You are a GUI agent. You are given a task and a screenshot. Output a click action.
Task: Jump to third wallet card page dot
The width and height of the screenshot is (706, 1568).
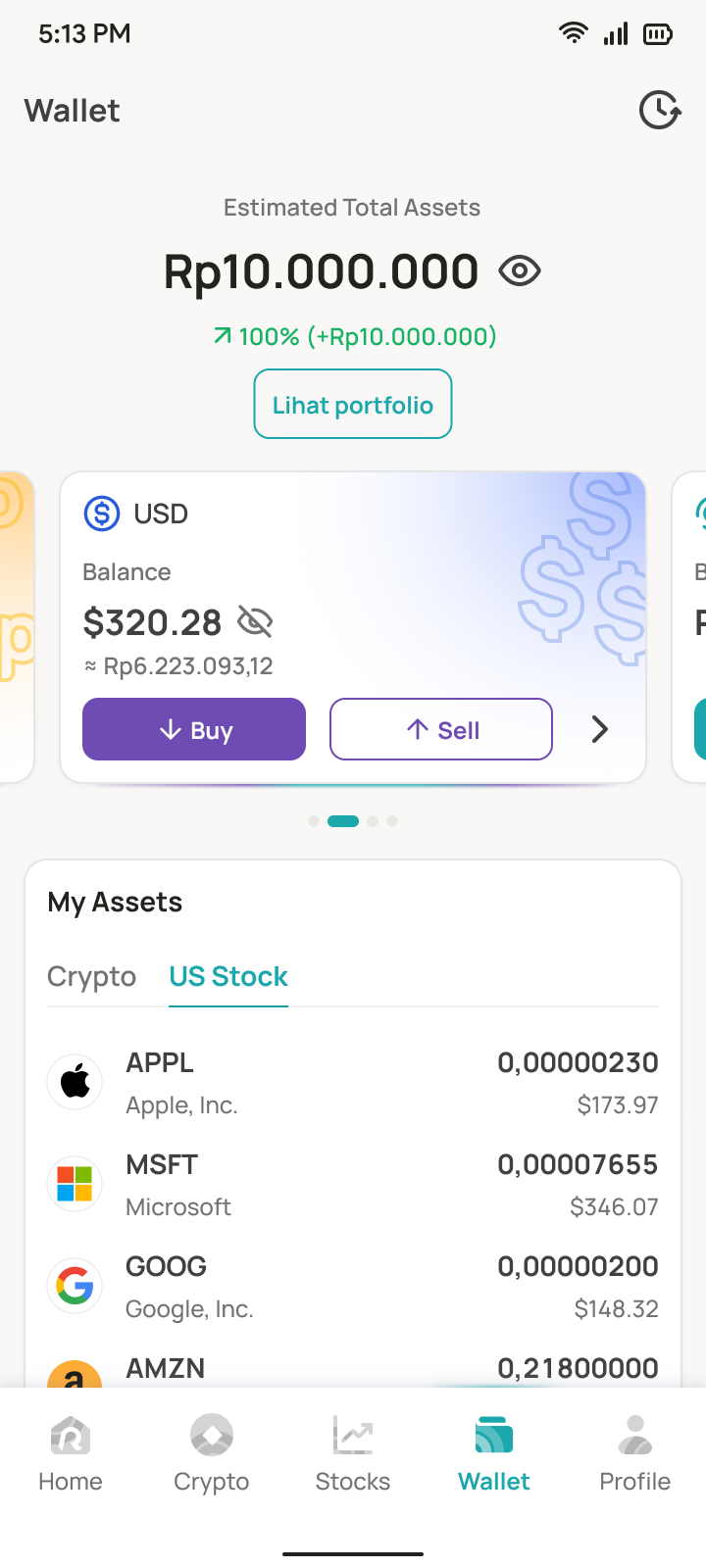pyautogui.click(x=373, y=821)
